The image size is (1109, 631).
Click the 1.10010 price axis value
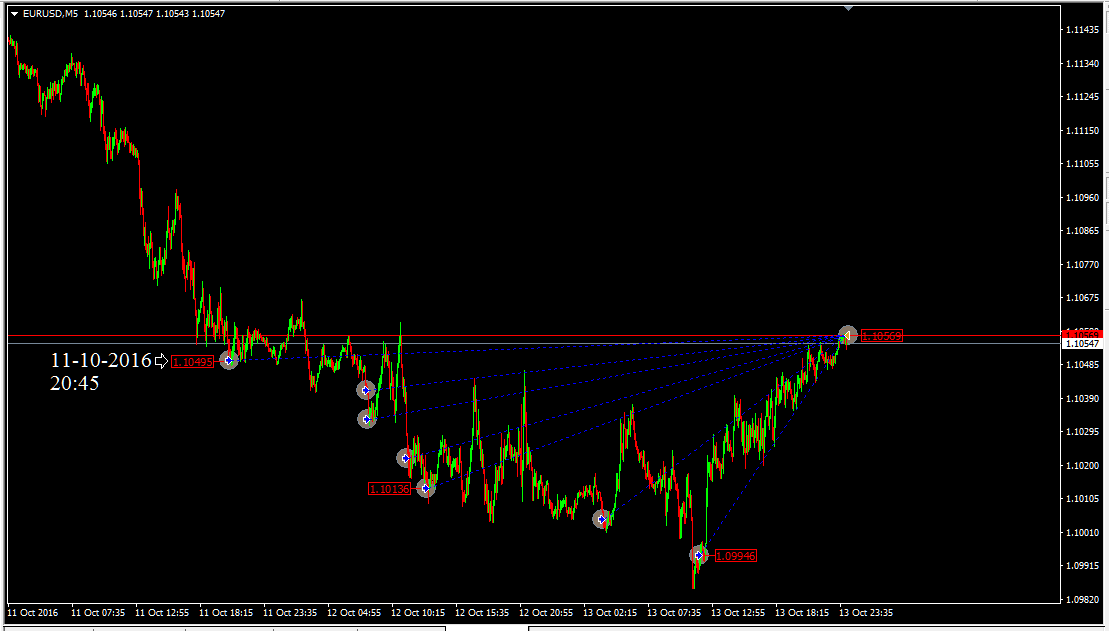point(1082,533)
